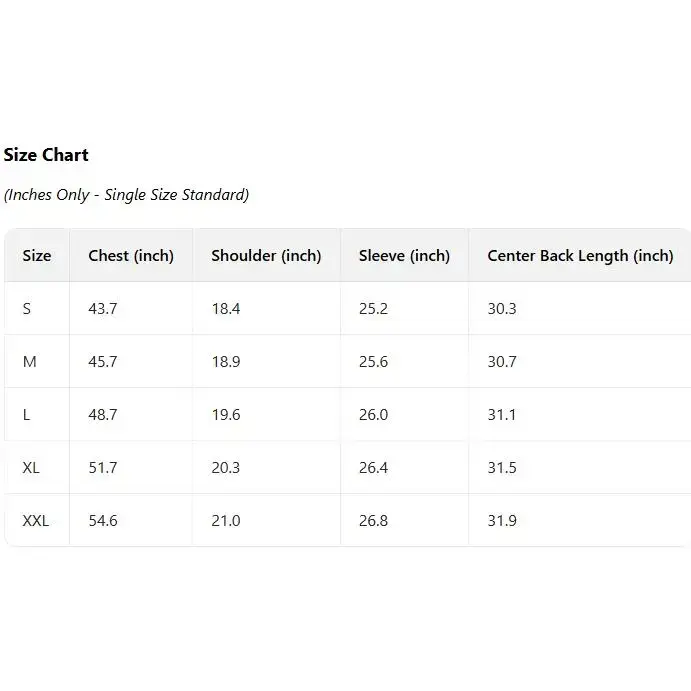The image size is (691, 691).
Task: Click chest value 54.6 for size XXL
Action: pyautogui.click(x=103, y=521)
